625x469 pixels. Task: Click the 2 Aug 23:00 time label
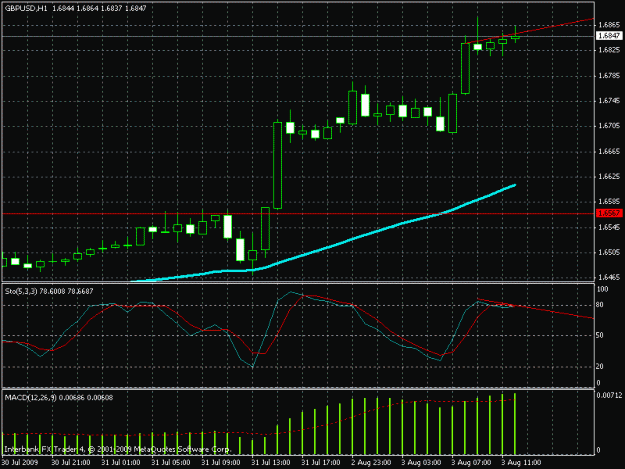(371, 462)
